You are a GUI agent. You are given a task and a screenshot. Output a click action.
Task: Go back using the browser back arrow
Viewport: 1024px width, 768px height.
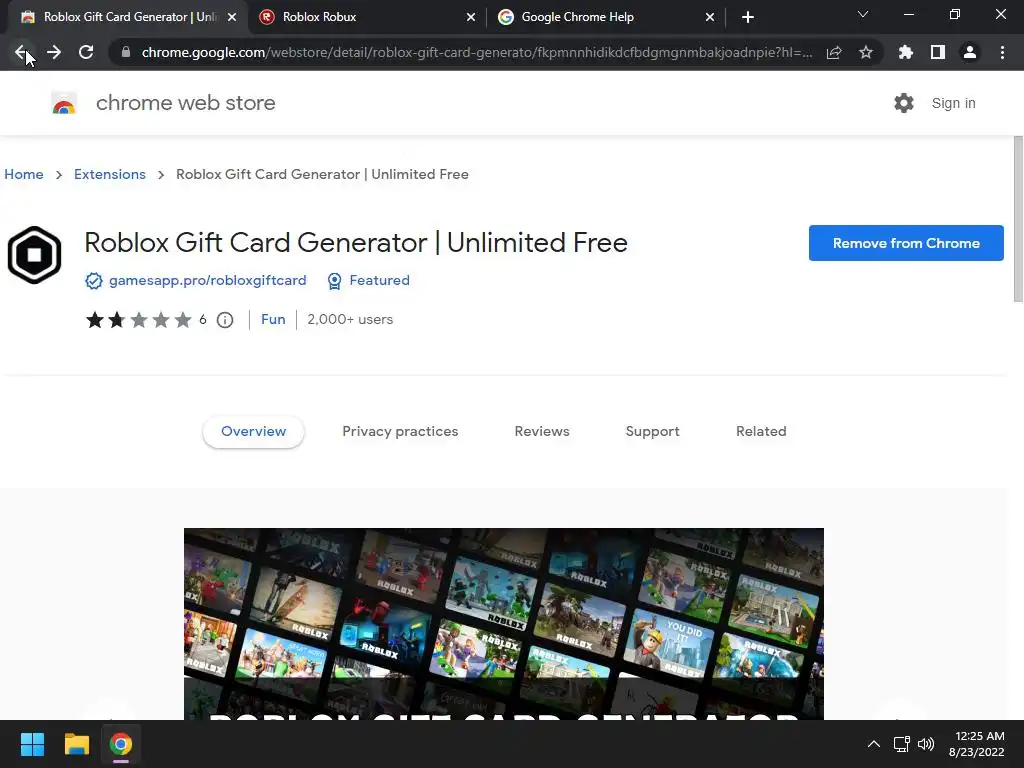21,52
